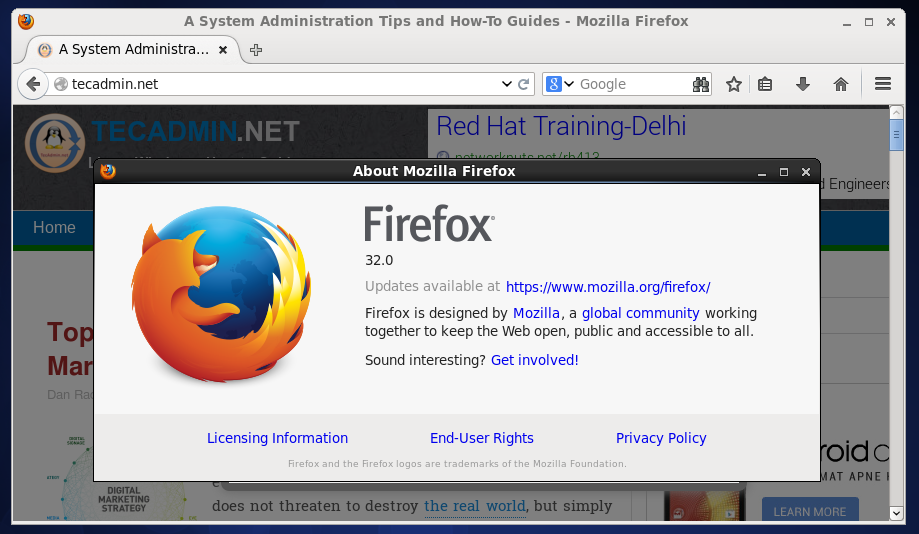View End-User Rights

(482, 438)
